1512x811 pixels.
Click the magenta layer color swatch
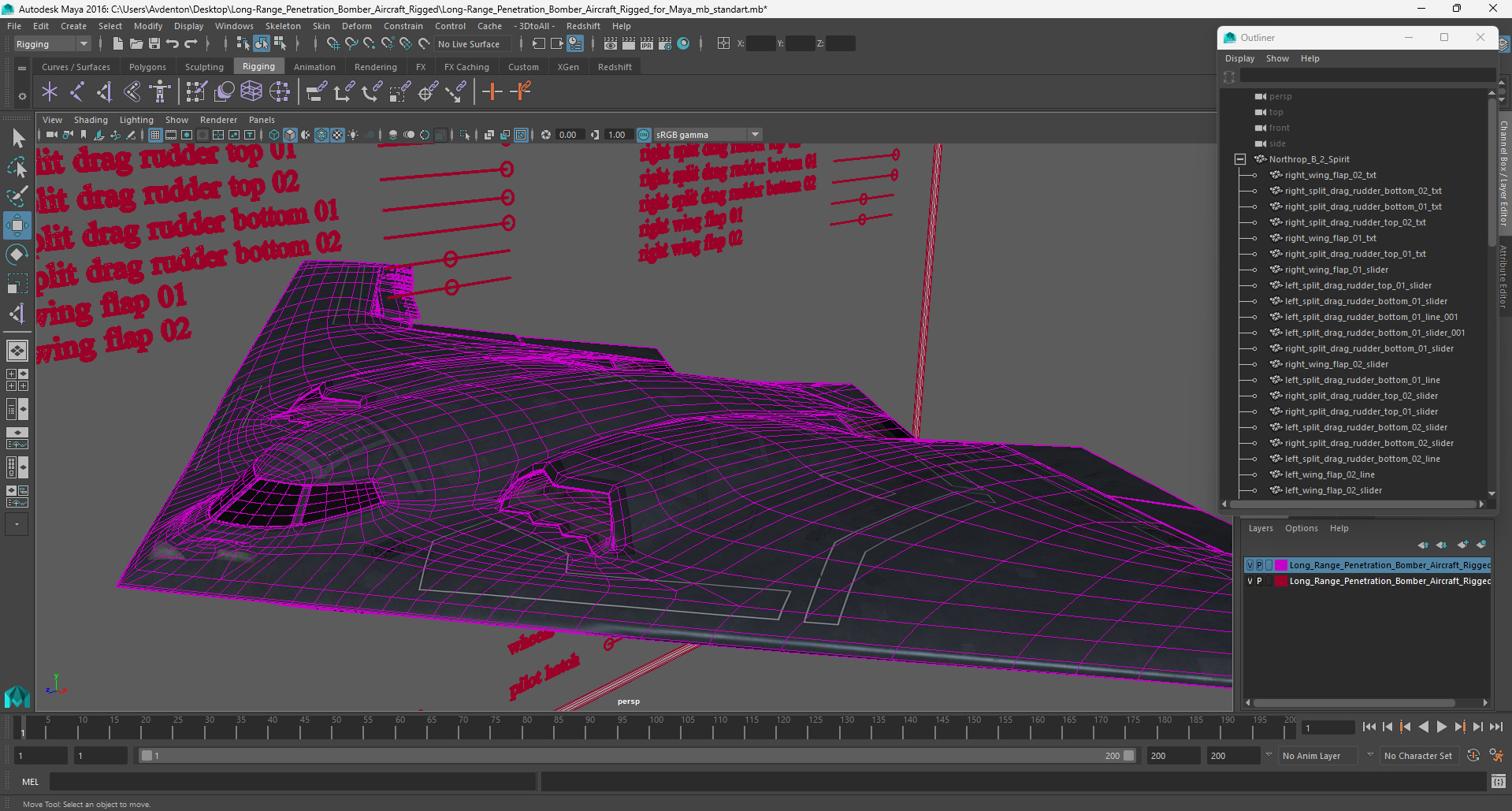pyautogui.click(x=1280, y=565)
